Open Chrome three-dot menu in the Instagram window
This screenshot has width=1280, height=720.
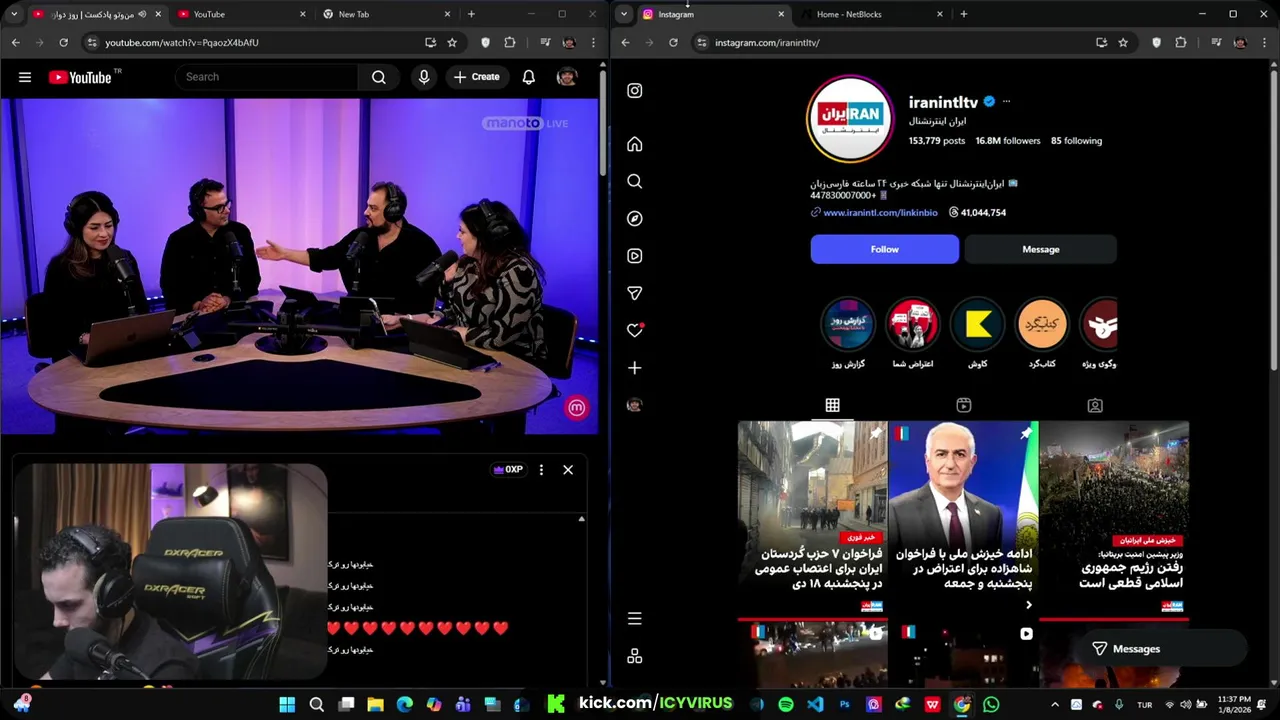click(1264, 43)
